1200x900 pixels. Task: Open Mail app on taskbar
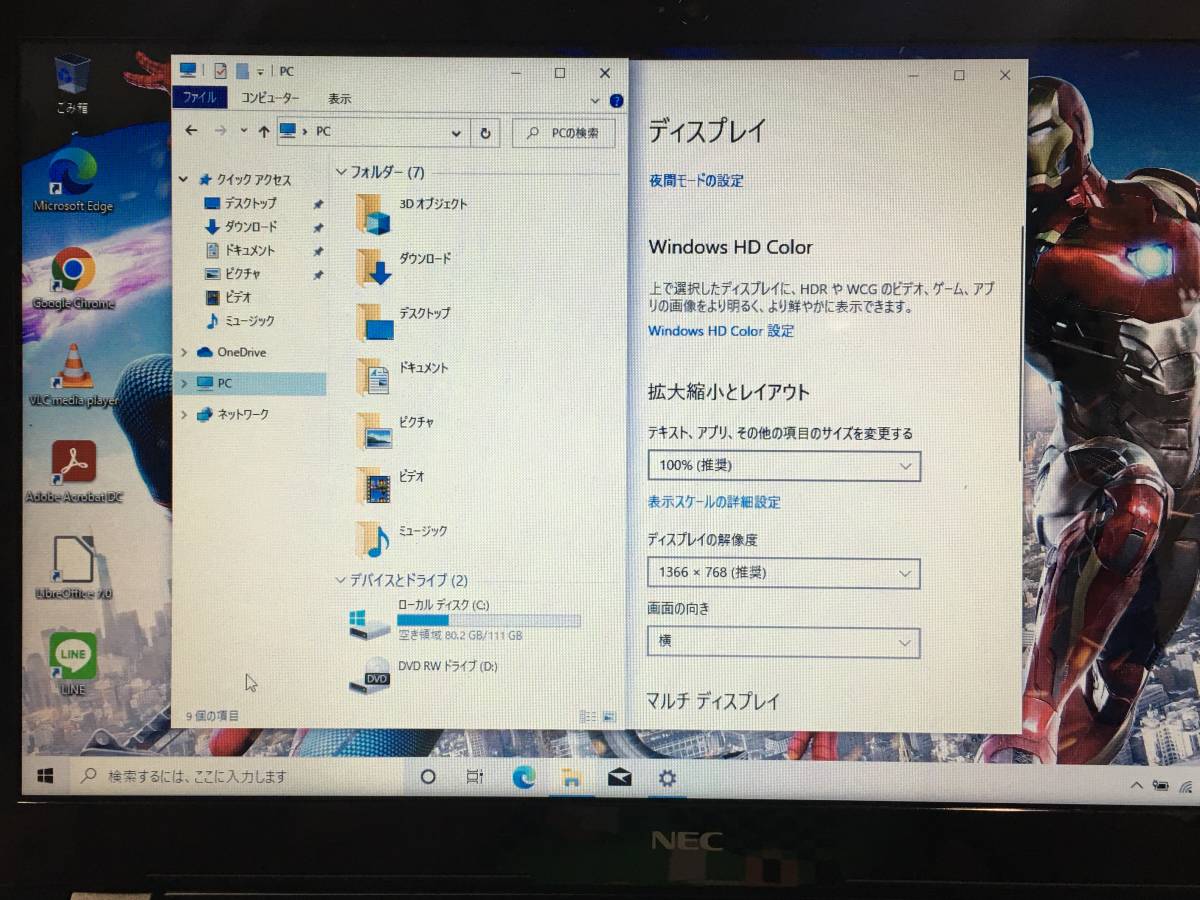click(619, 777)
